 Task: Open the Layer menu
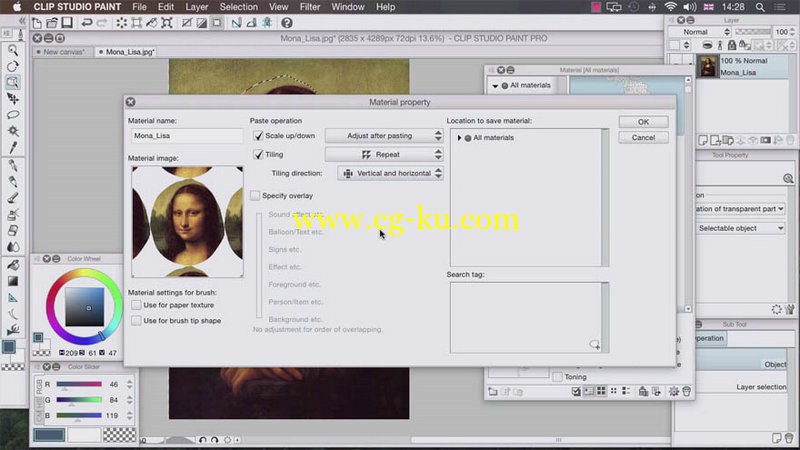[196, 7]
